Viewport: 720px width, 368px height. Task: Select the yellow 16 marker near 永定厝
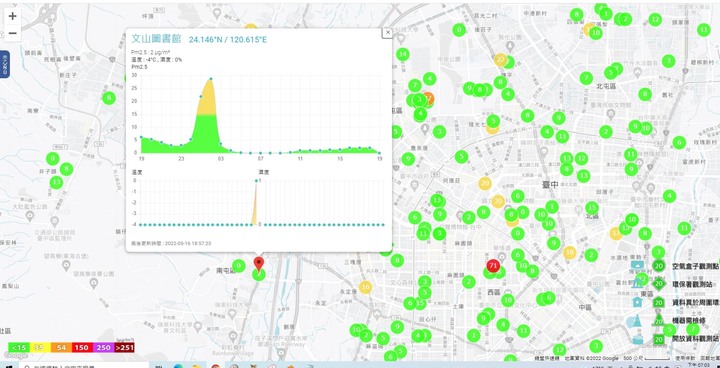(x=365, y=288)
